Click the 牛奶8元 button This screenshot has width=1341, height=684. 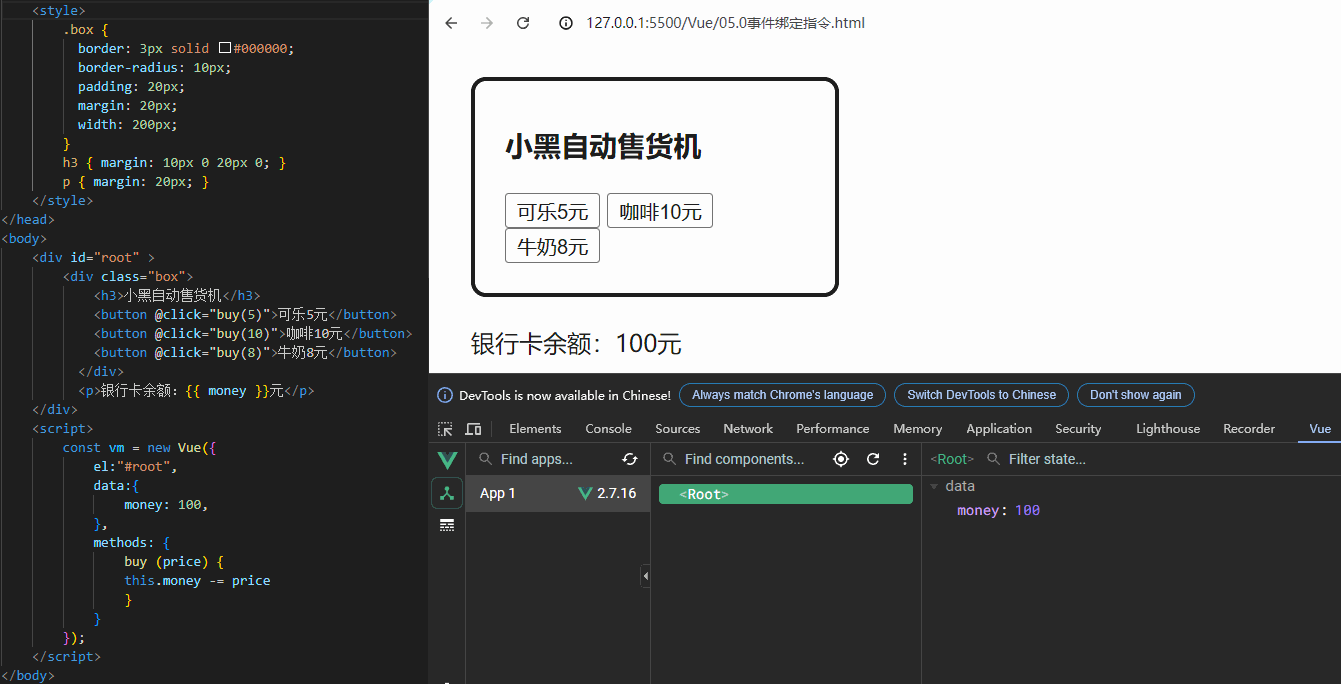click(x=552, y=246)
